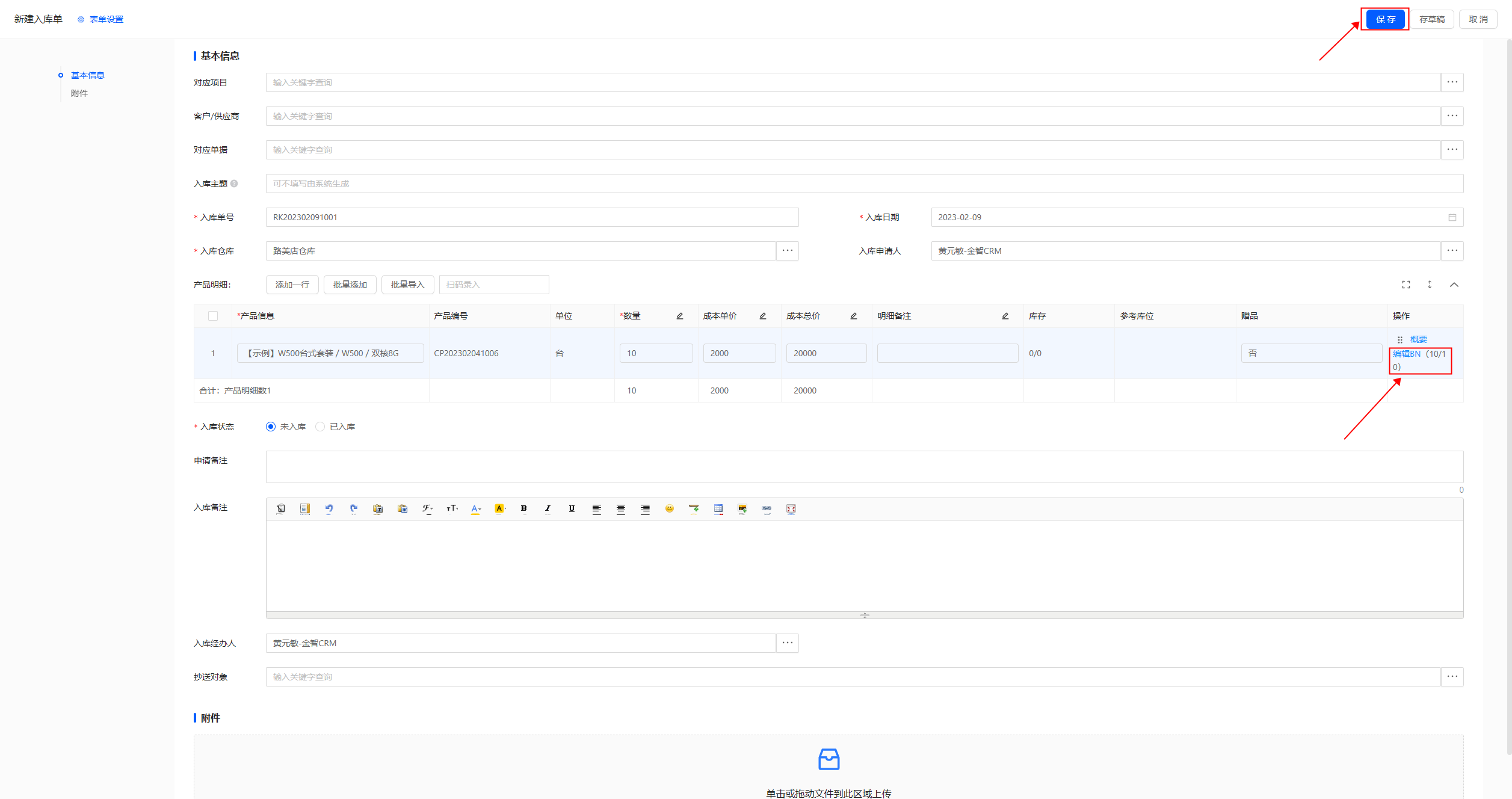Click the 保存 button

[1386, 19]
